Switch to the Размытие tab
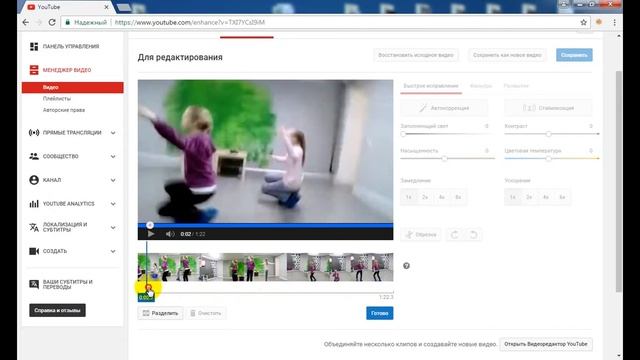The image size is (640, 360). click(x=516, y=86)
